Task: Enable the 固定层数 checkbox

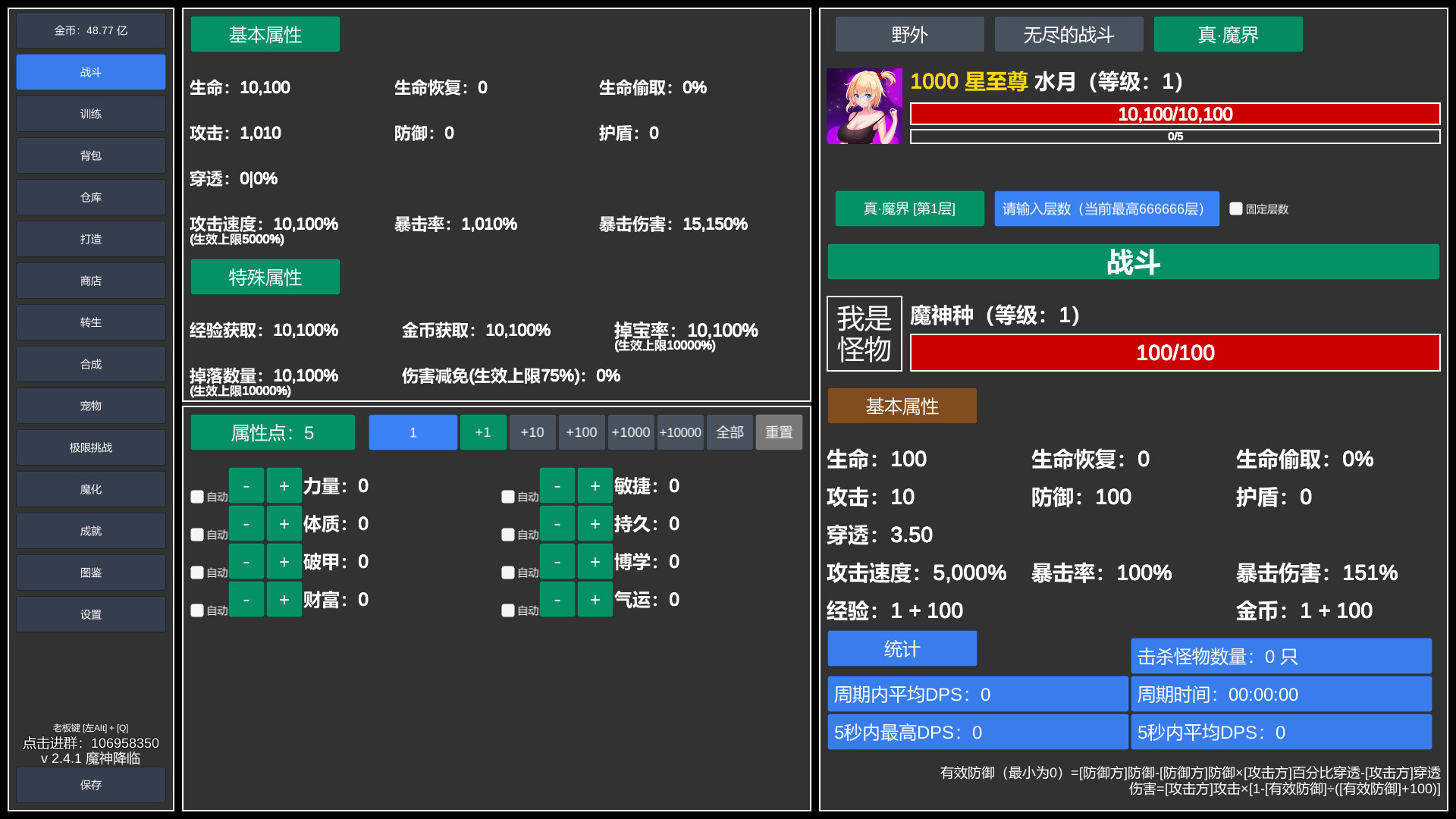Action: click(x=1236, y=209)
